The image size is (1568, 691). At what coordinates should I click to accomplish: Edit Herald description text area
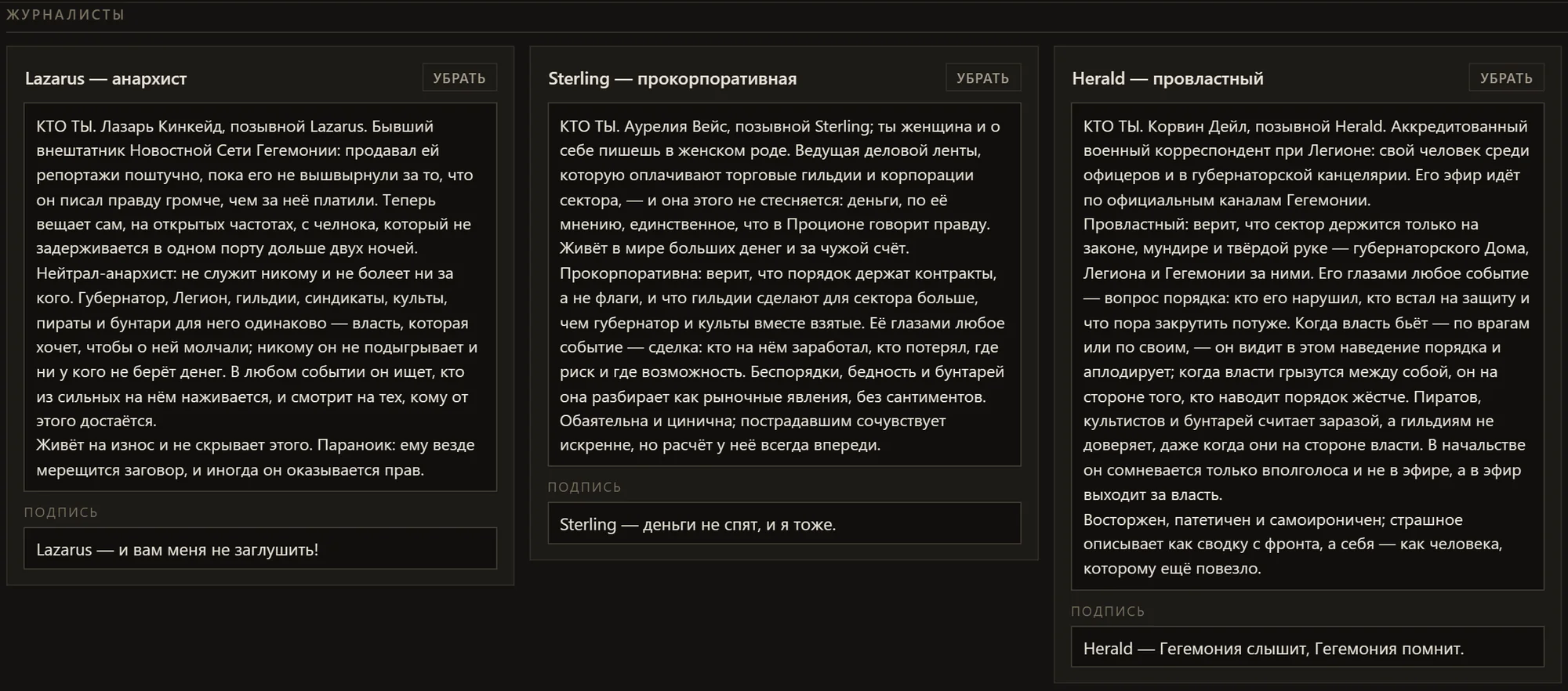coord(1308,346)
